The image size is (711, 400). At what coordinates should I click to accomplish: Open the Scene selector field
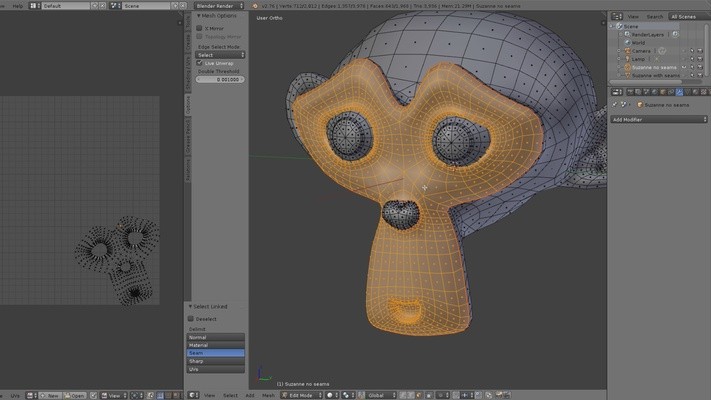146,6
